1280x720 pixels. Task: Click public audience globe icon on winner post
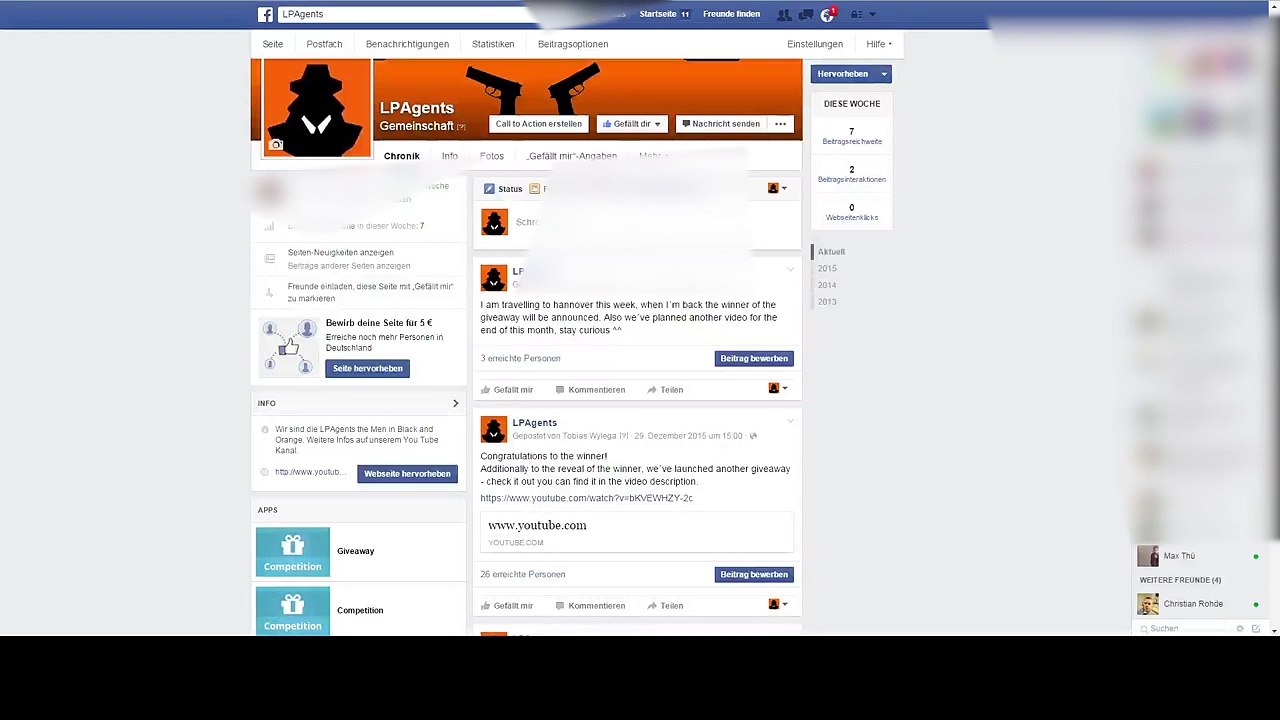[753, 436]
